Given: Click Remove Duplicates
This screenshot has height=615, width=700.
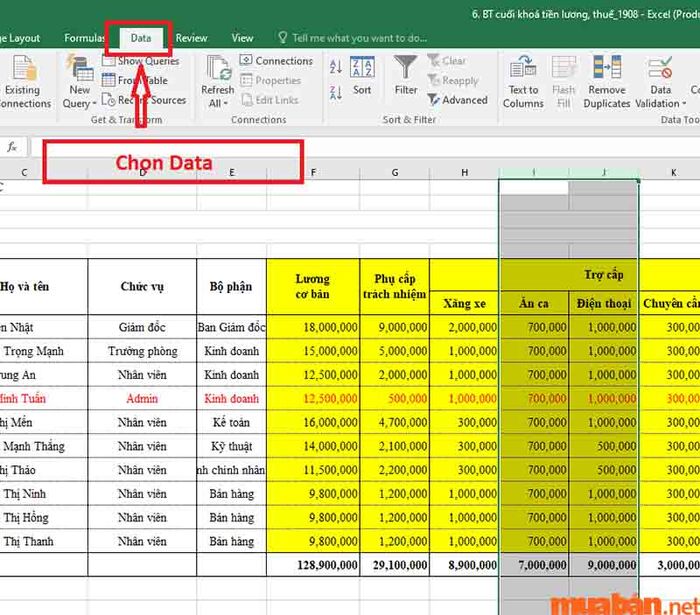Looking at the screenshot, I should point(607,82).
